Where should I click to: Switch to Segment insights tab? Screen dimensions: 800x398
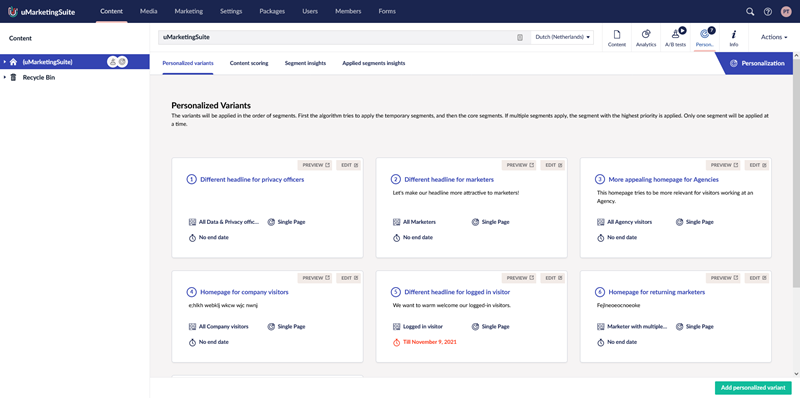click(x=305, y=63)
